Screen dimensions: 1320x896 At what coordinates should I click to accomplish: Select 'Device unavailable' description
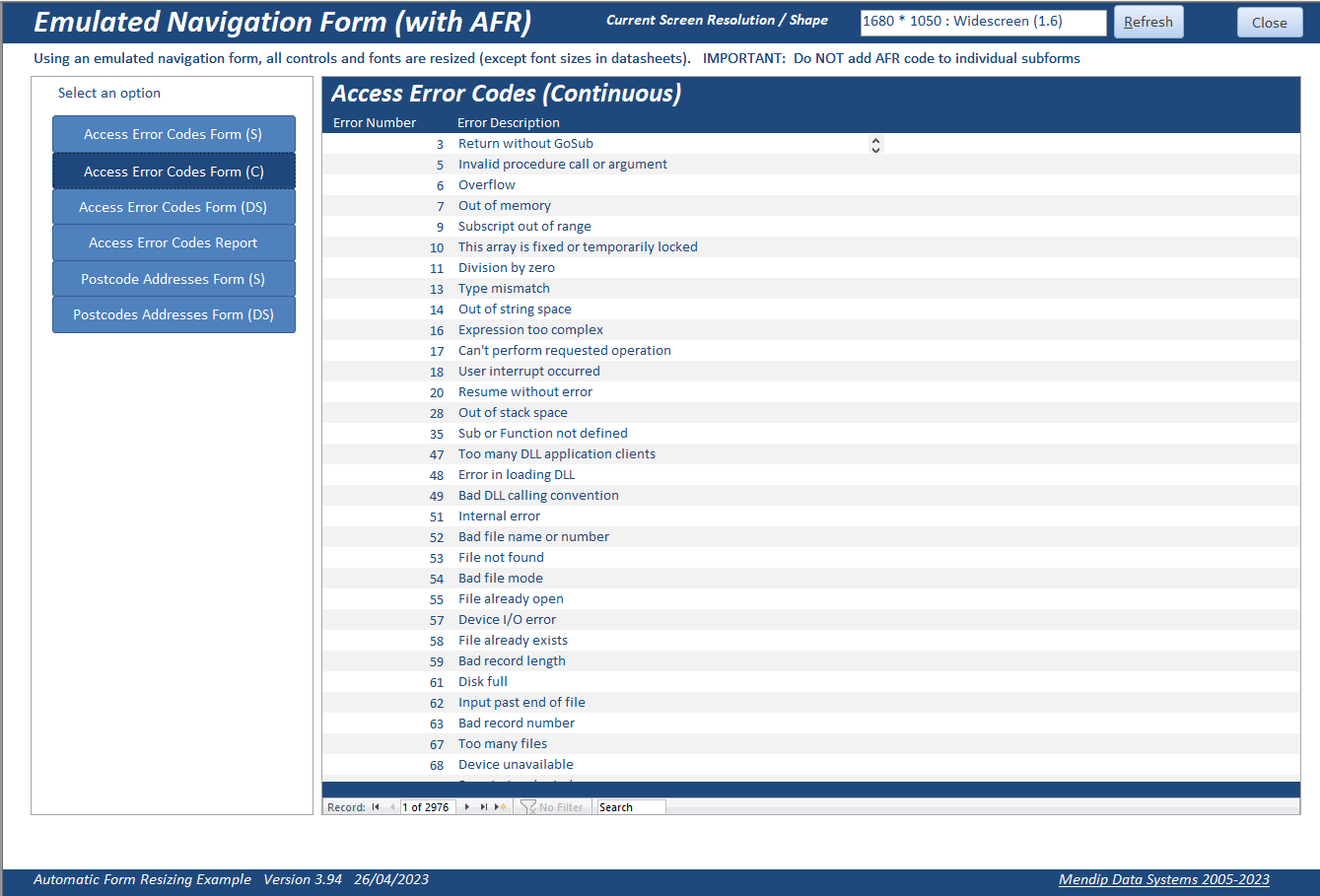516,765
